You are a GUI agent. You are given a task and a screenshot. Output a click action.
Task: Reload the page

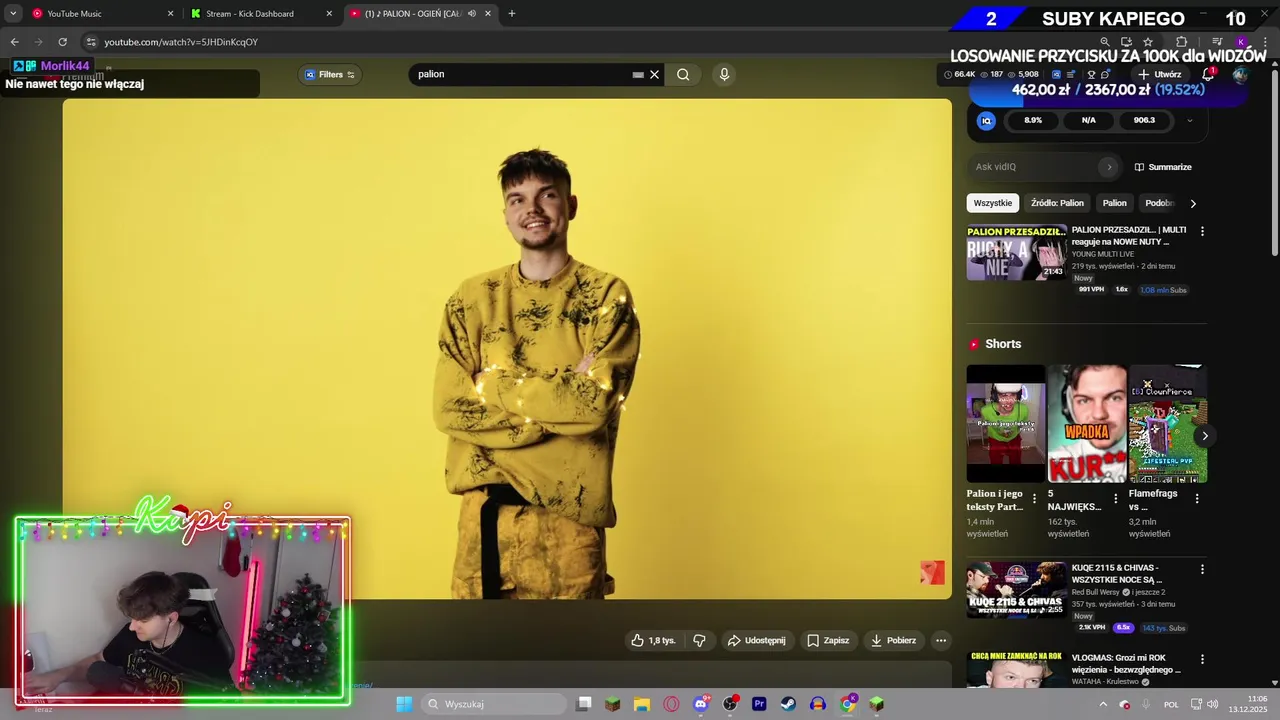[62, 42]
